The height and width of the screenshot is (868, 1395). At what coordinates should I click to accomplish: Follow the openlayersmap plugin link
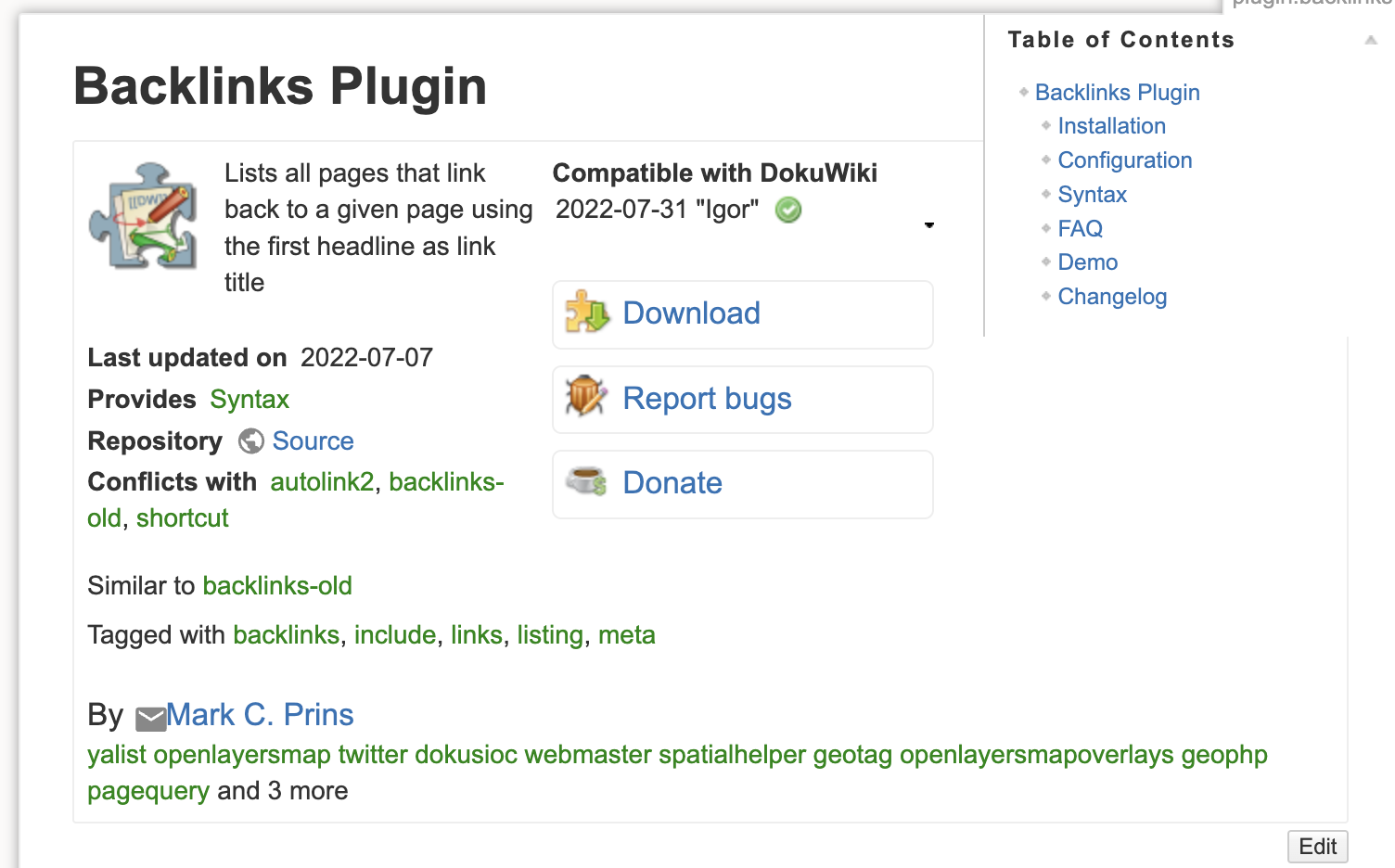pos(242,755)
